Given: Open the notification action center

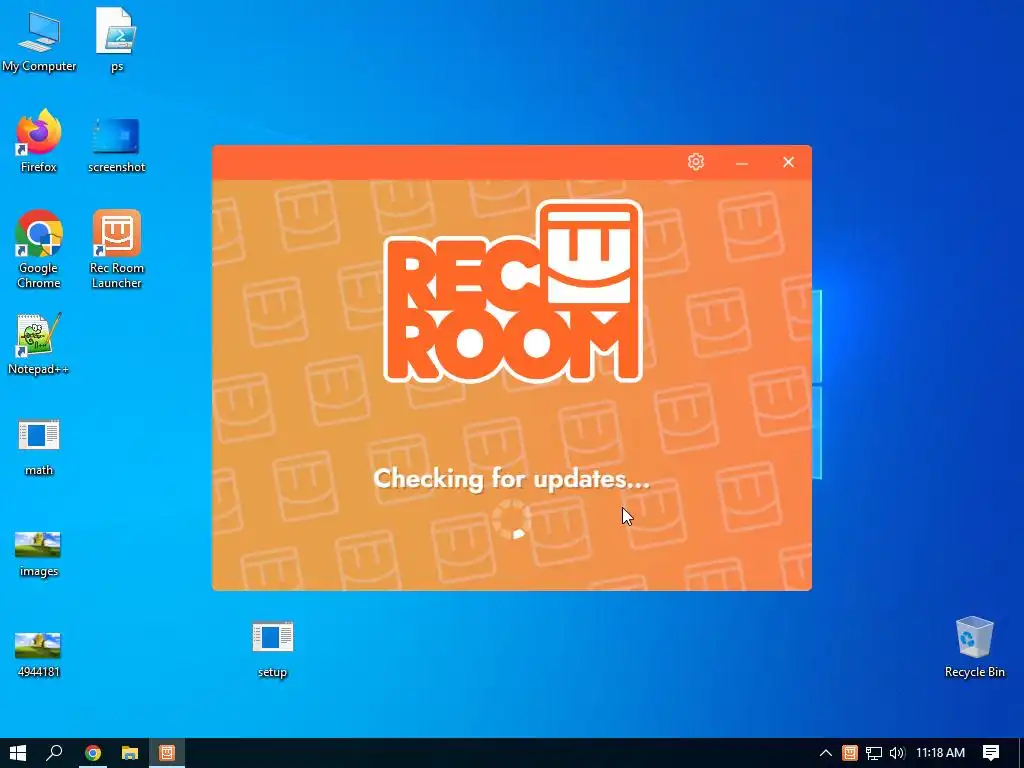Looking at the screenshot, I should tap(991, 753).
